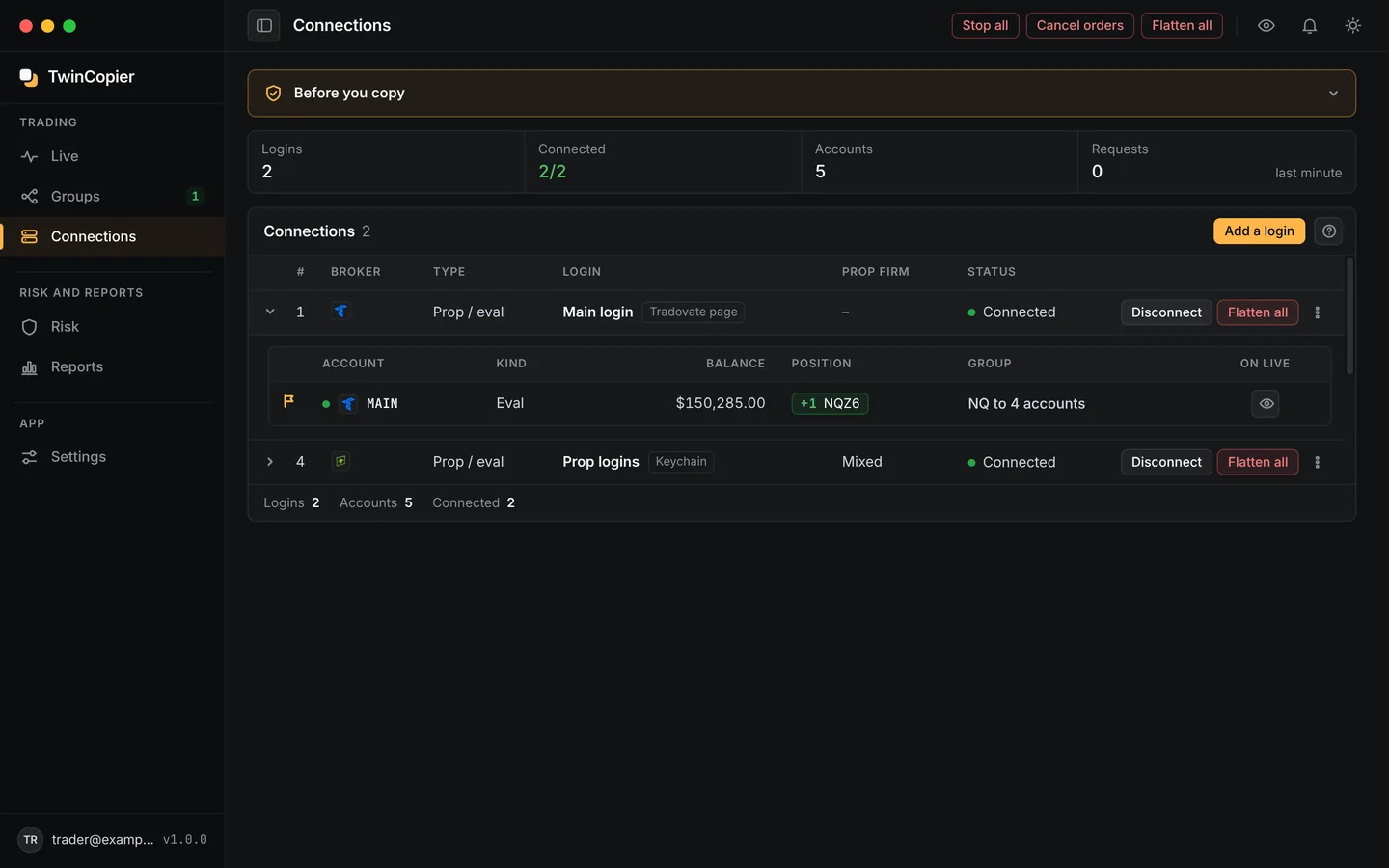This screenshot has width=1389, height=868.
Task: Go to Risk in sidebar
Action: (x=113, y=327)
